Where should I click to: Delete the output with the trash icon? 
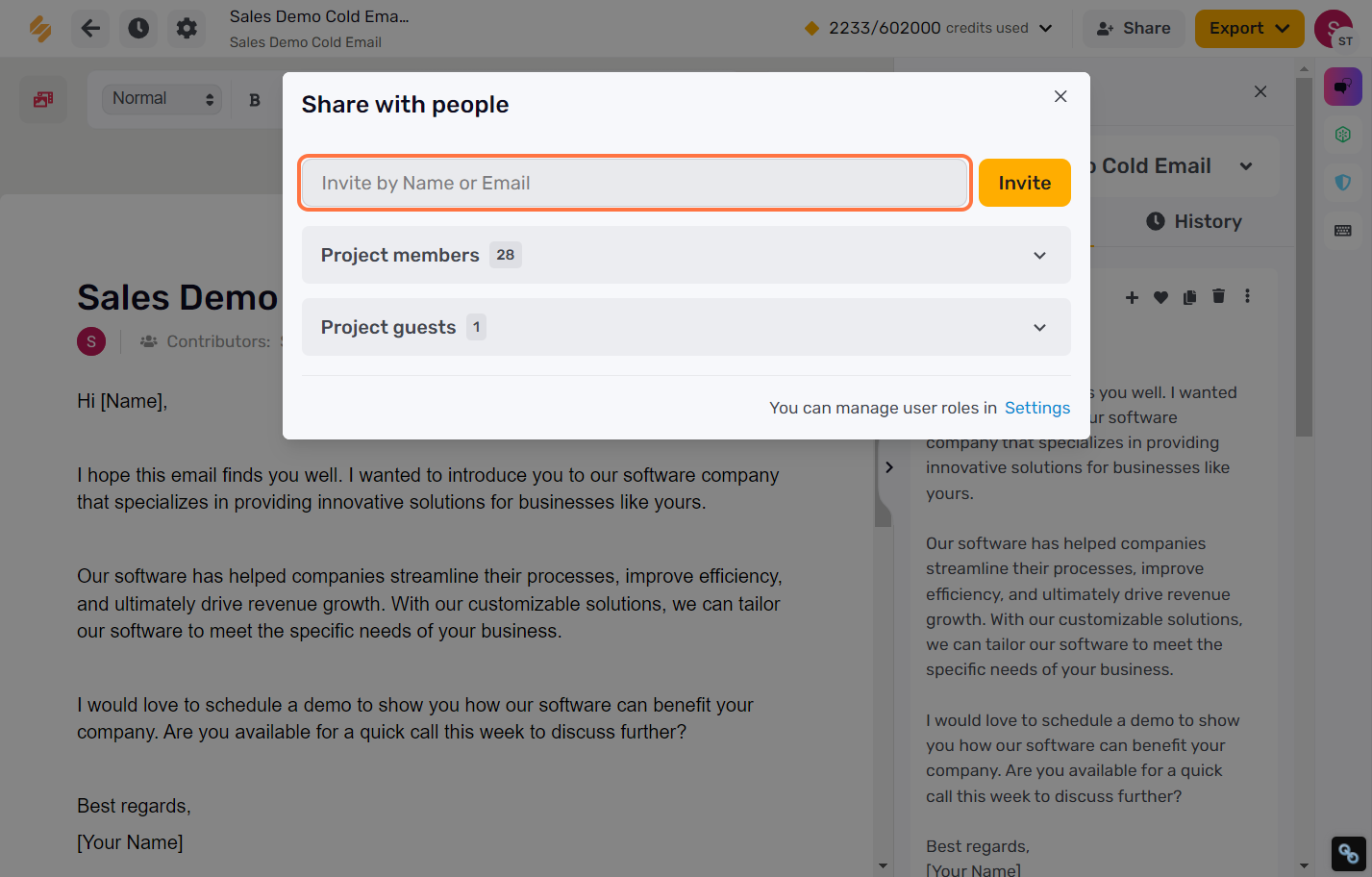coord(1218,296)
